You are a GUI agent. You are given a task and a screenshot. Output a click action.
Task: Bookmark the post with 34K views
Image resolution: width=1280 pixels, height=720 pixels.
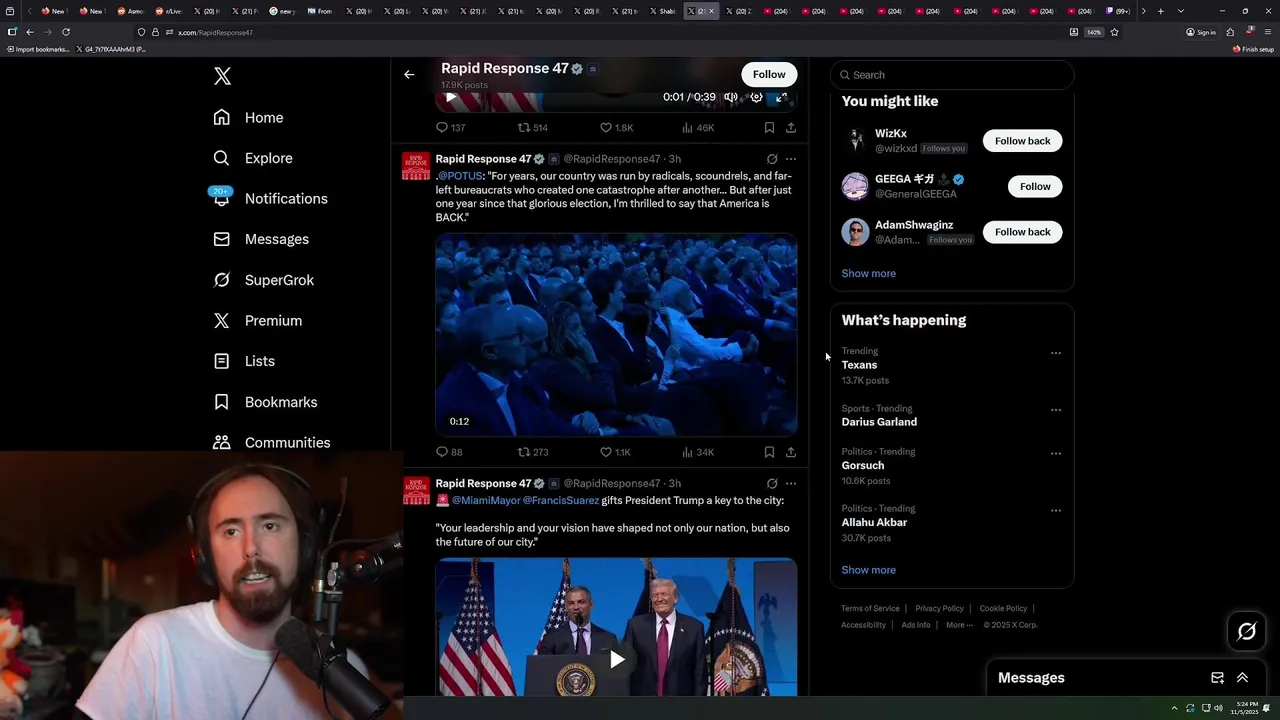pos(769,452)
